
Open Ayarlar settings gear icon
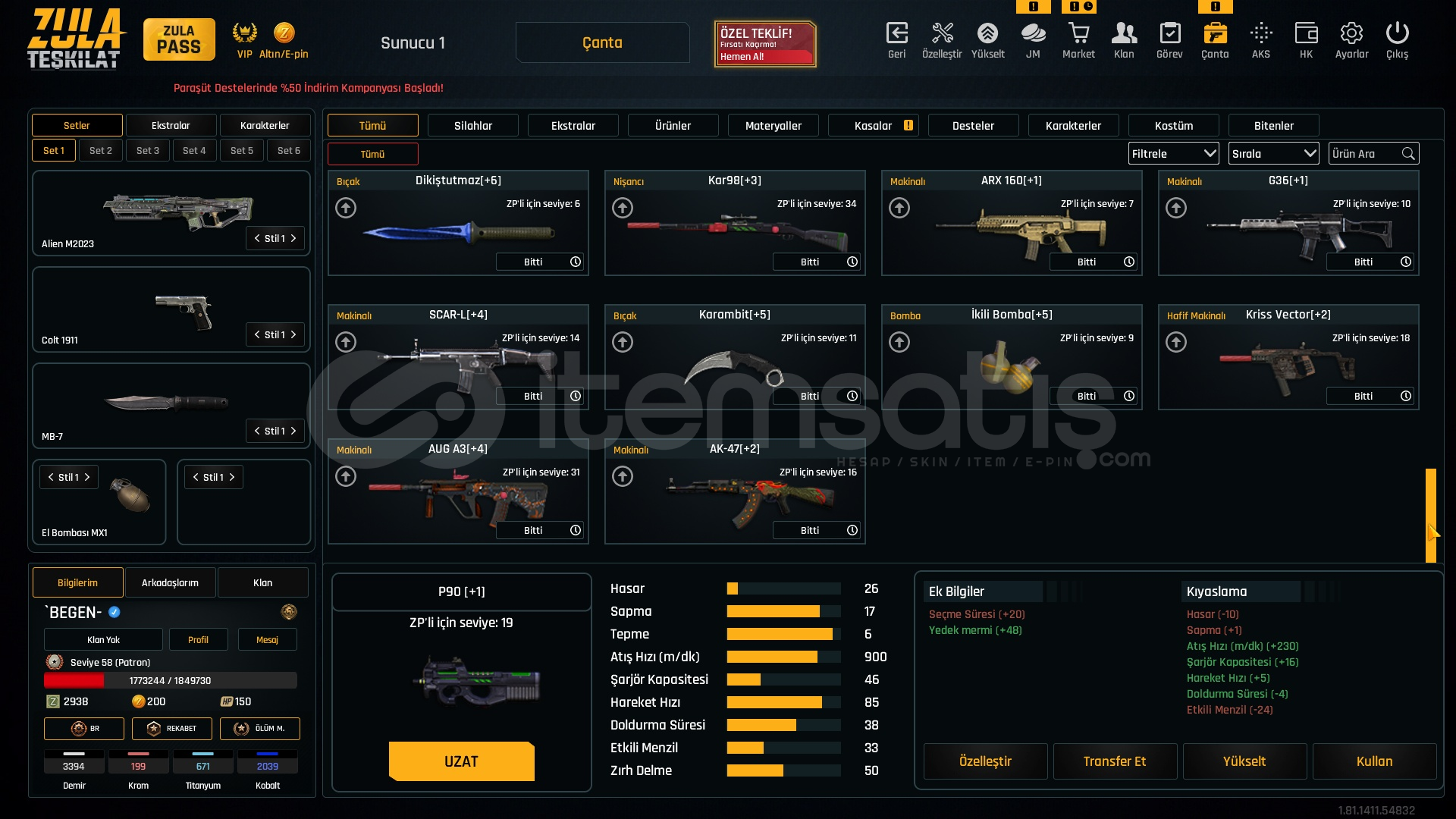click(x=1351, y=33)
